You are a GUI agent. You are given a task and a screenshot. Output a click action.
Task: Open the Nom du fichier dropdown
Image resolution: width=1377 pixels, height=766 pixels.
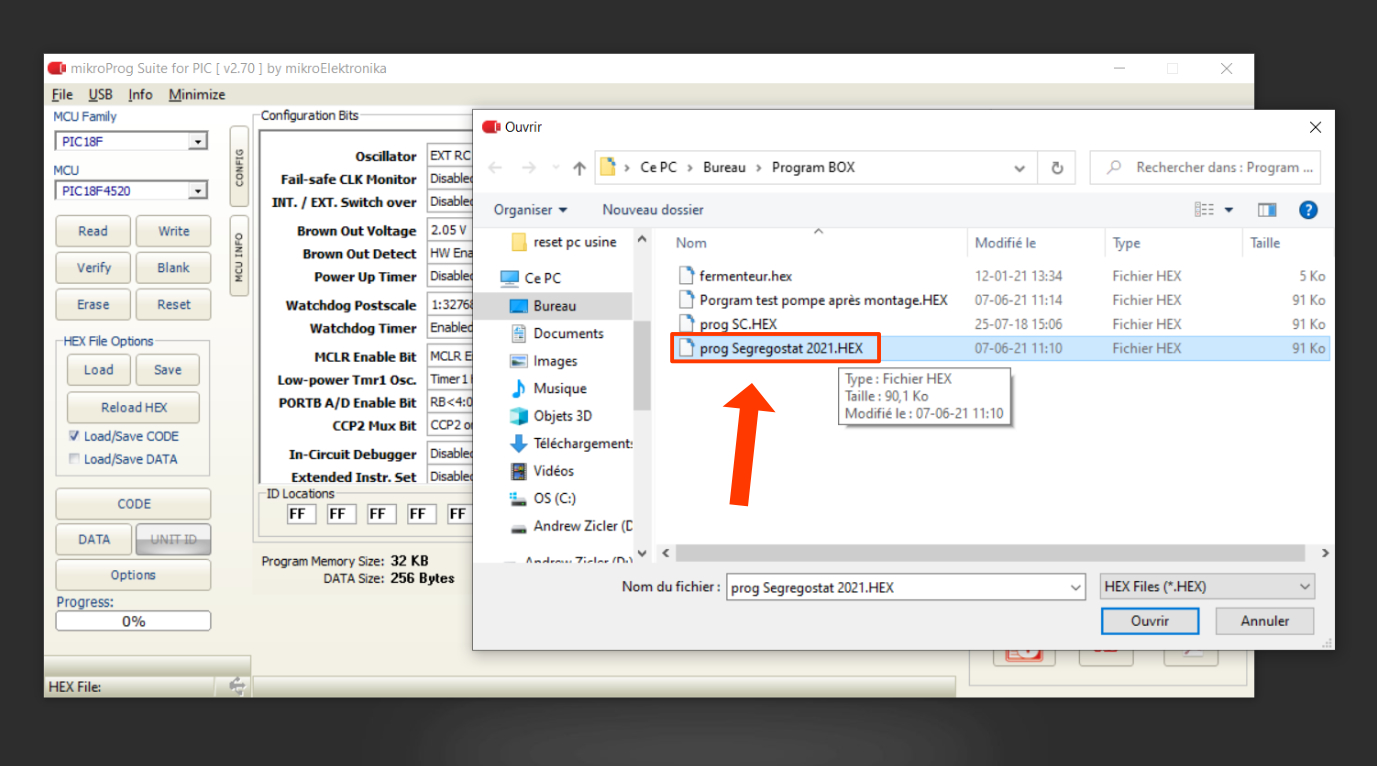click(1075, 587)
